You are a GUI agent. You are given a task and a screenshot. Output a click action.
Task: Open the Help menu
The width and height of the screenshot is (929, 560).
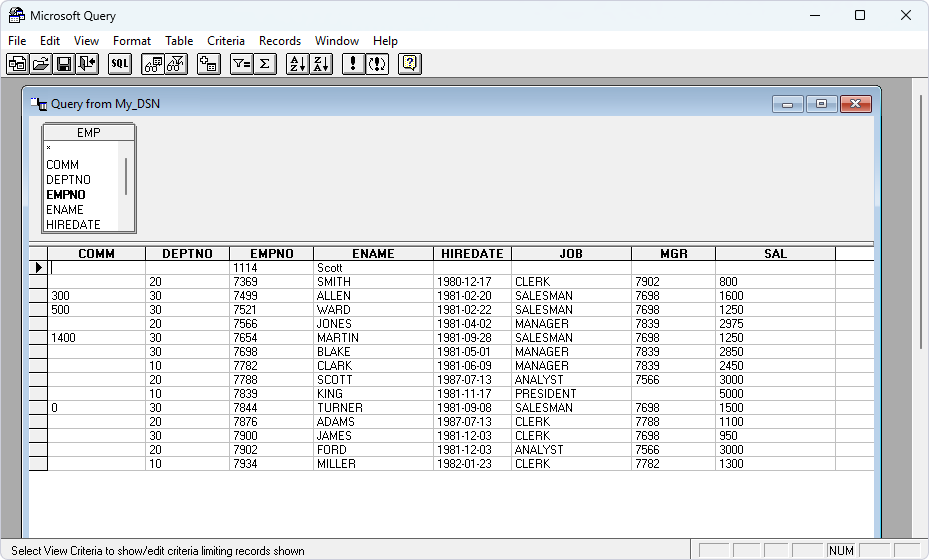pos(385,41)
